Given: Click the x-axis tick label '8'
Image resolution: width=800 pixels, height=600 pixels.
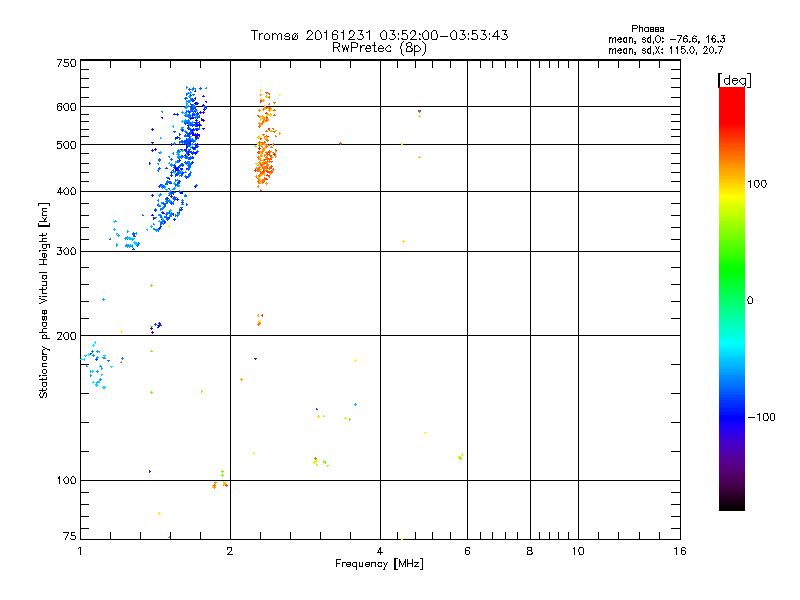Looking at the screenshot, I should 530,551.
